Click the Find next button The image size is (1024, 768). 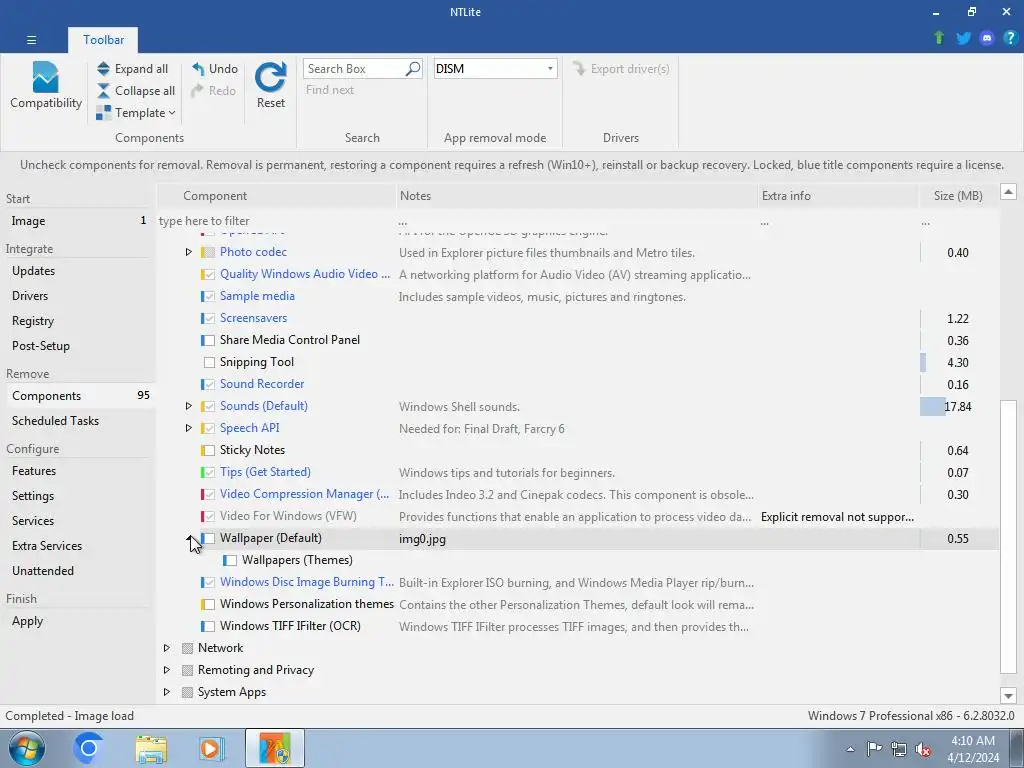click(330, 90)
